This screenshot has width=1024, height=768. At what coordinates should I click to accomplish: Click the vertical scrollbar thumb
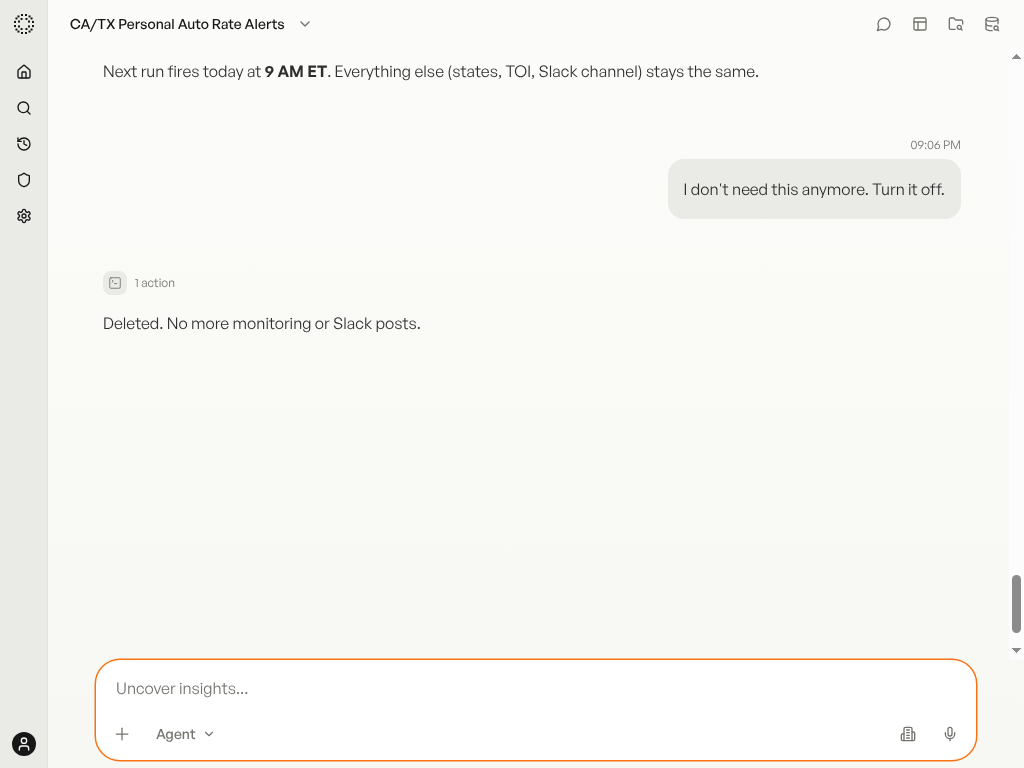coord(1016,604)
